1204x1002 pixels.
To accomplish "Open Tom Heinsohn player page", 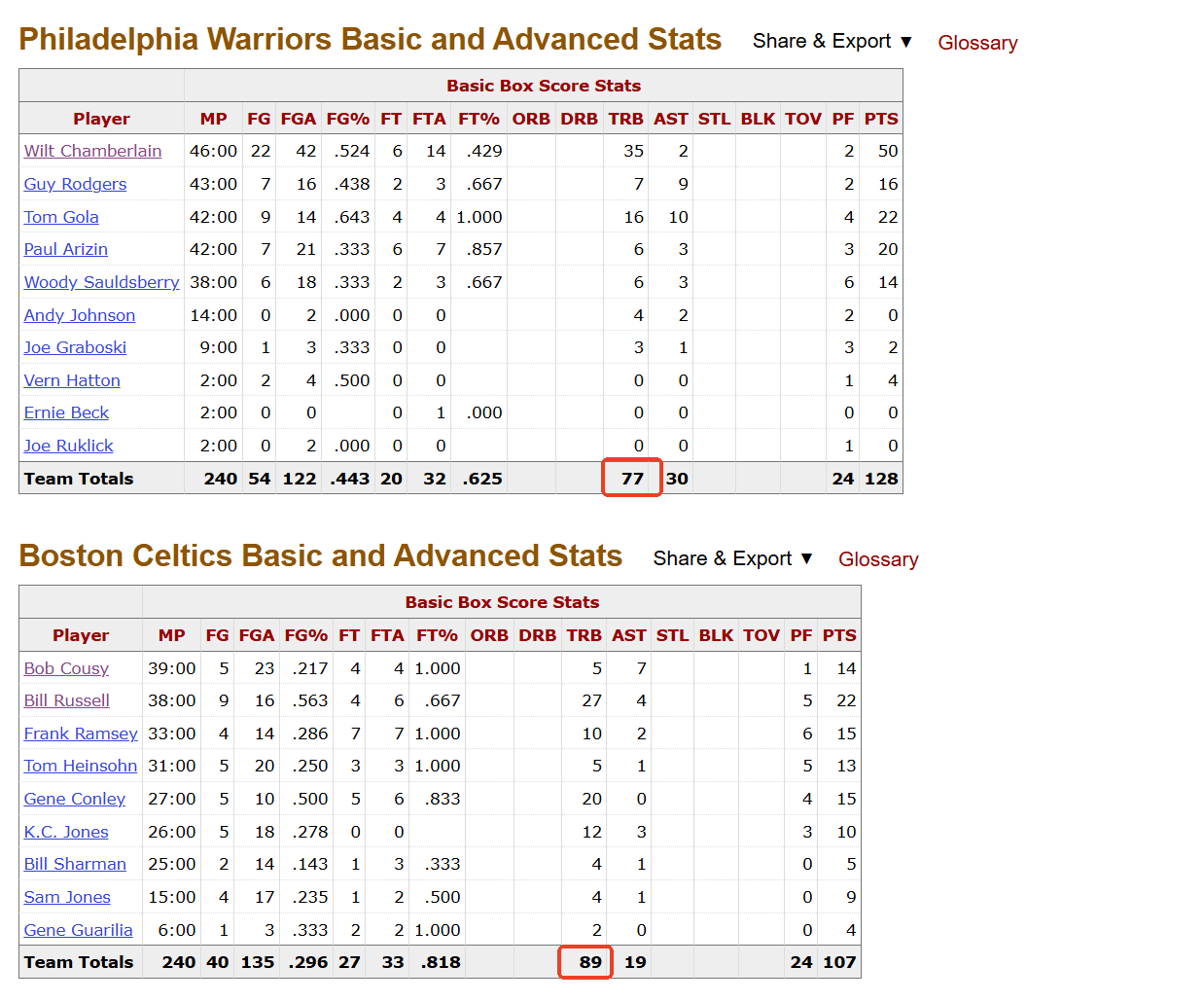I will click(x=80, y=766).
